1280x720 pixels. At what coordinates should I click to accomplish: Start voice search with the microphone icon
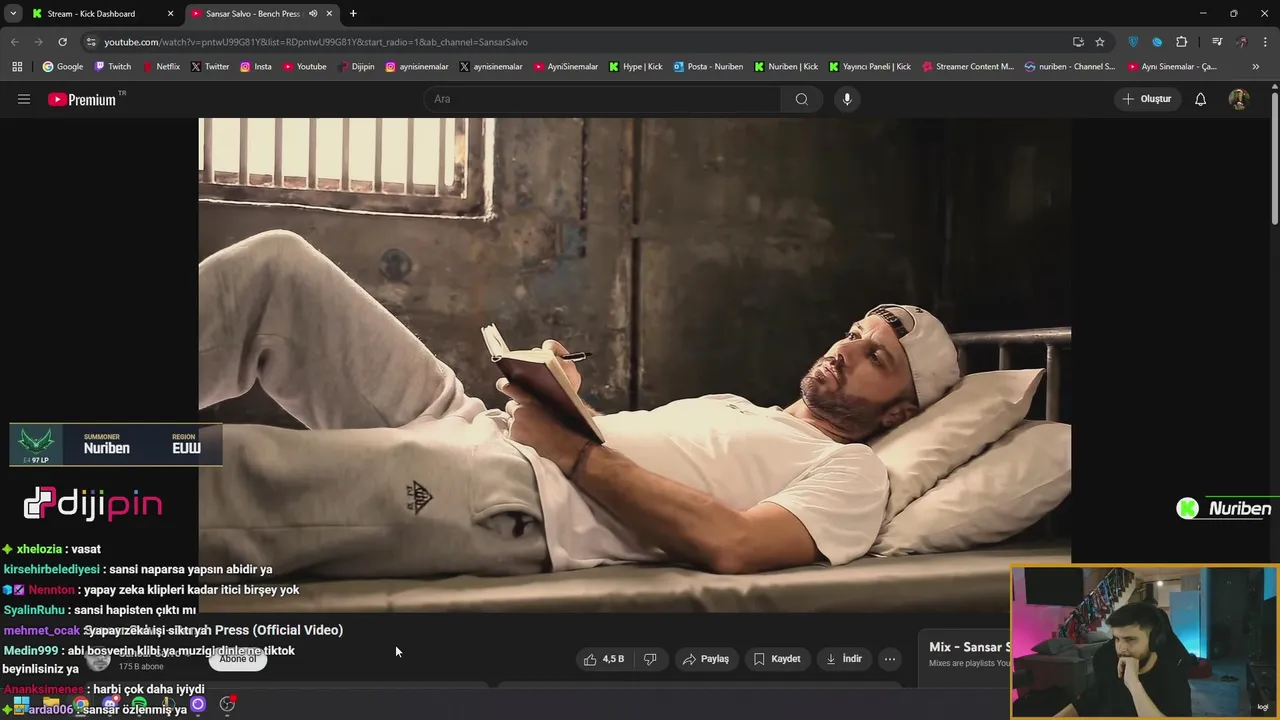[847, 99]
